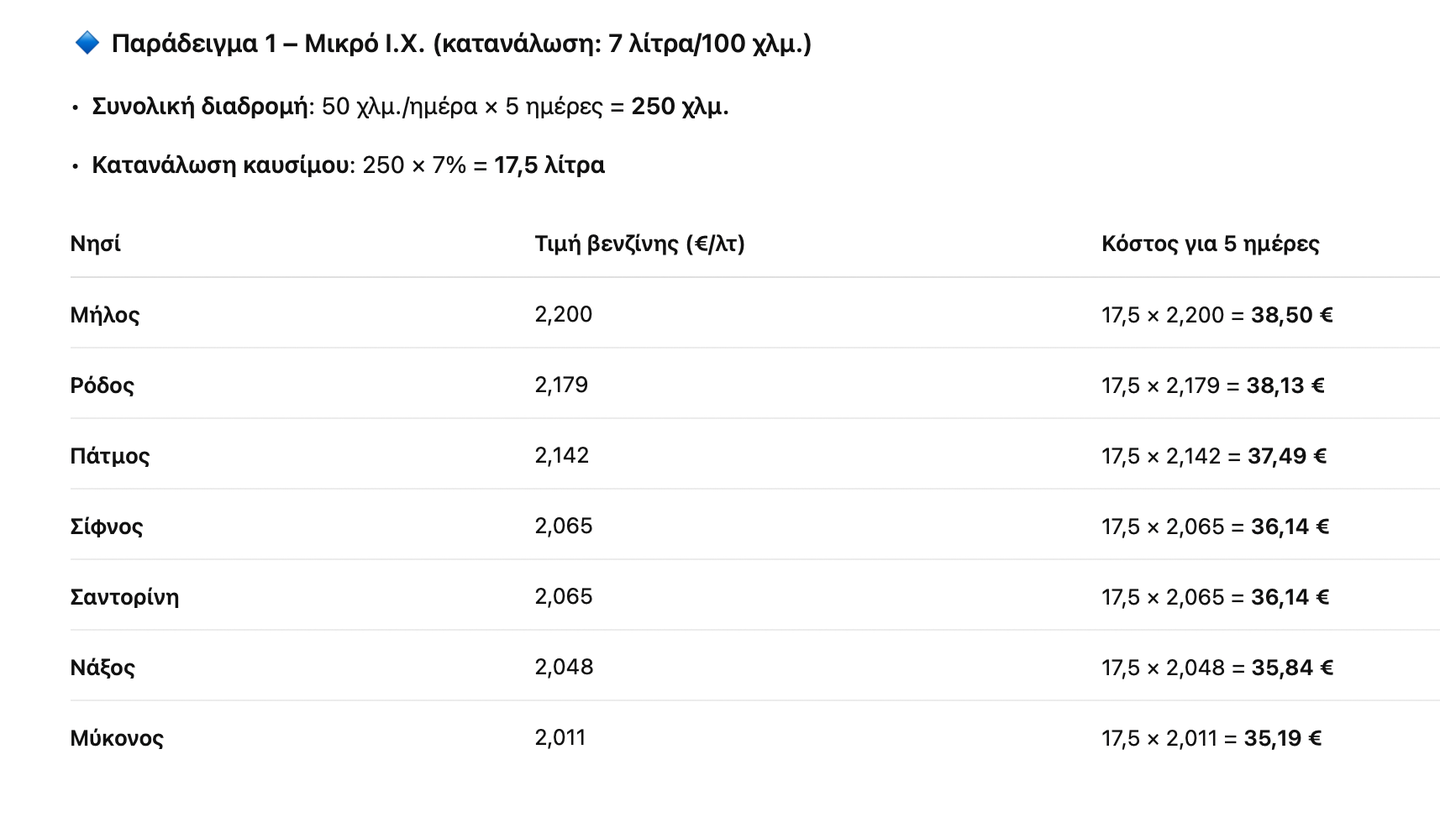Select the Ρόδος row name cell
The width and height of the screenshot is (1440, 828).
point(102,386)
